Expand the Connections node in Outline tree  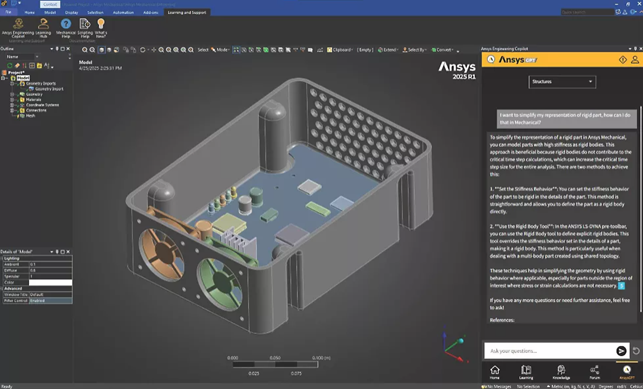click(x=12, y=110)
